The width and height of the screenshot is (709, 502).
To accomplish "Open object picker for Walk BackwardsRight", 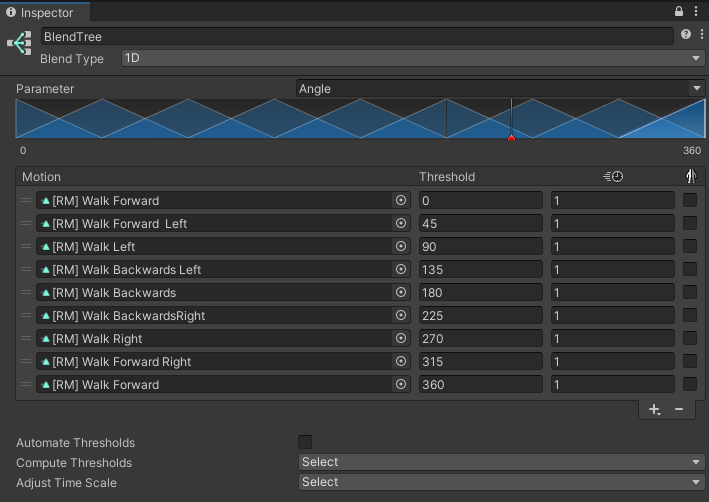I will tap(401, 316).
